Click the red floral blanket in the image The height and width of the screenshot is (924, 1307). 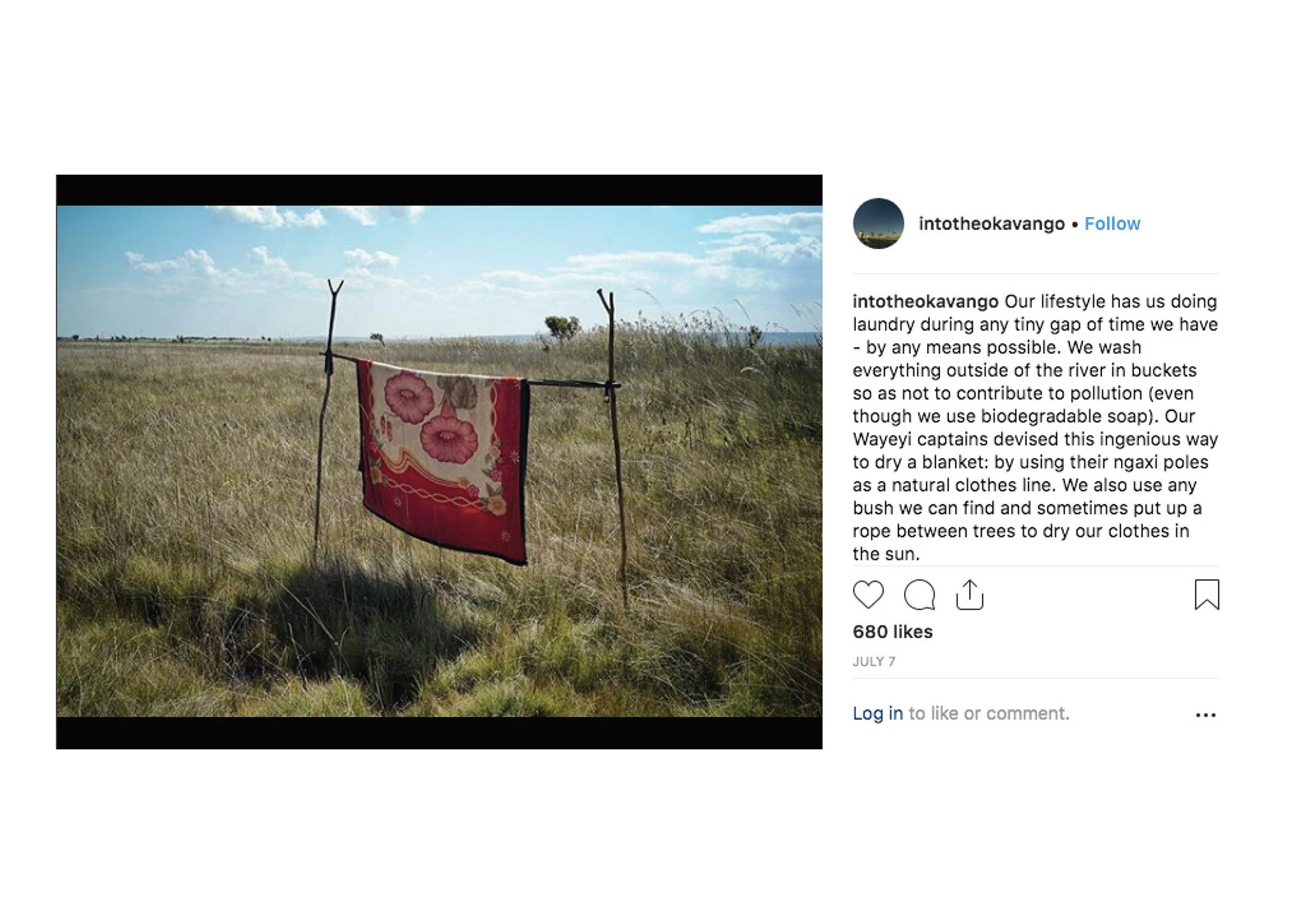pos(443,461)
